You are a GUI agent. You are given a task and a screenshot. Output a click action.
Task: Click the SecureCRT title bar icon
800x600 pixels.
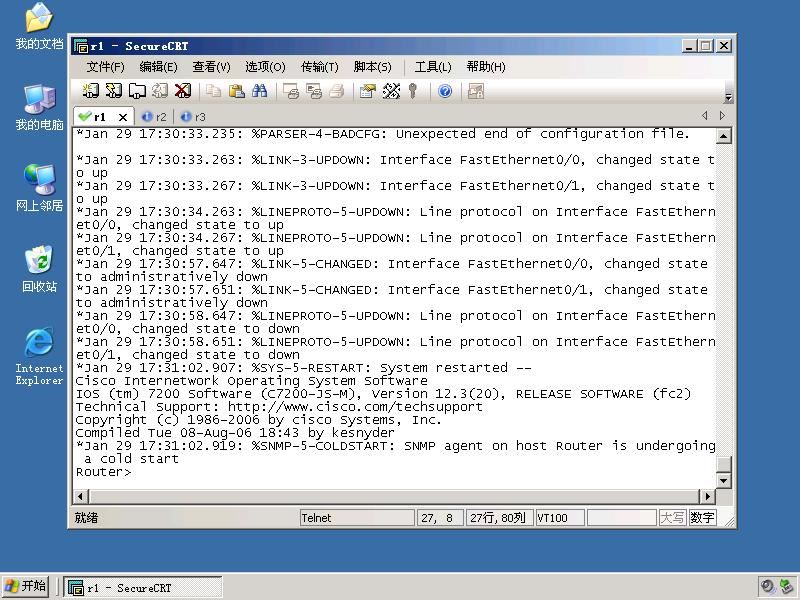tap(81, 46)
